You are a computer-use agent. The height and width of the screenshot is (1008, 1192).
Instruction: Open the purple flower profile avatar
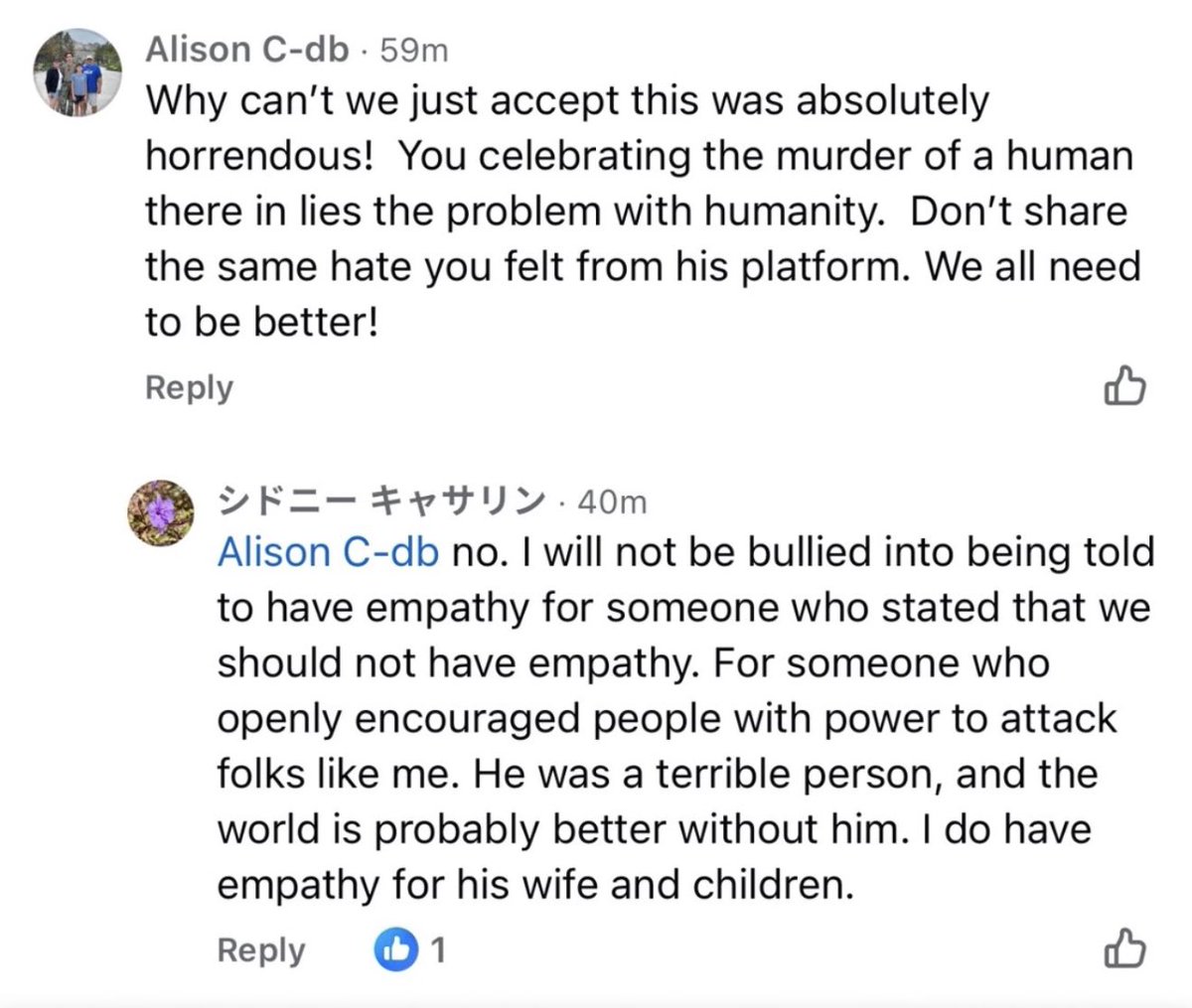pyautogui.click(x=161, y=512)
